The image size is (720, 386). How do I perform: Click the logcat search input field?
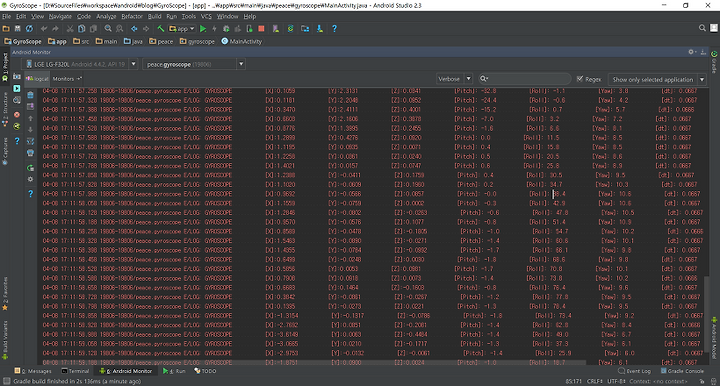click(524, 79)
